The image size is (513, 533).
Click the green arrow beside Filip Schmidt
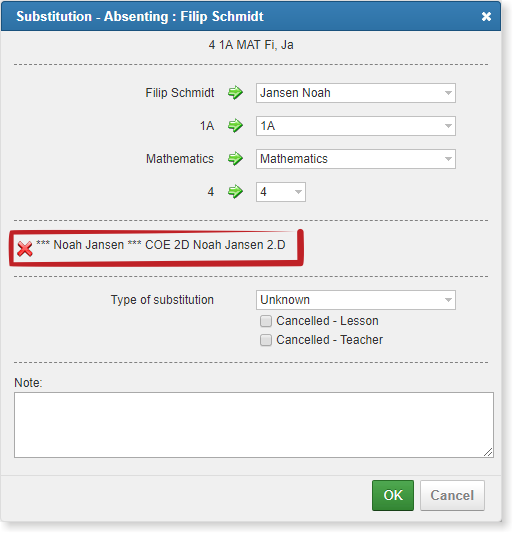[x=235, y=92]
